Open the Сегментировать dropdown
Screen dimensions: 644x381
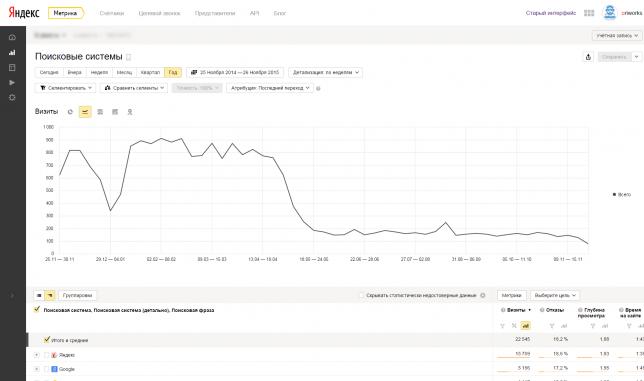(65, 88)
